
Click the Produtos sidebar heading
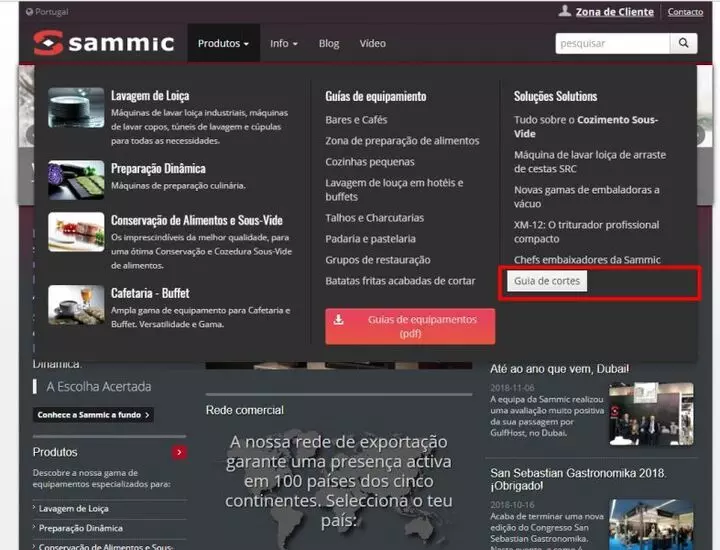(x=55, y=452)
